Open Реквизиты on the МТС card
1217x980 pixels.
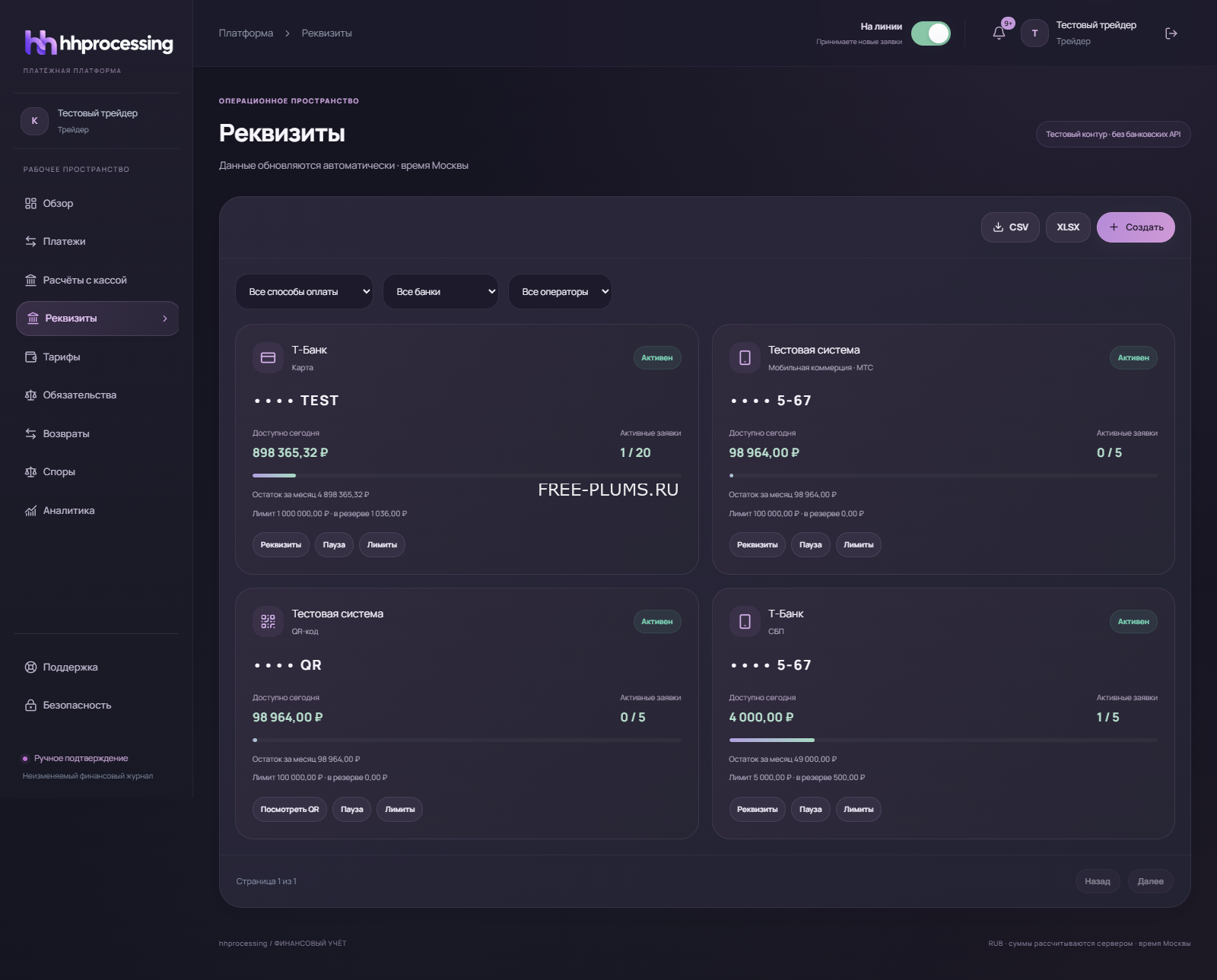click(x=758, y=545)
